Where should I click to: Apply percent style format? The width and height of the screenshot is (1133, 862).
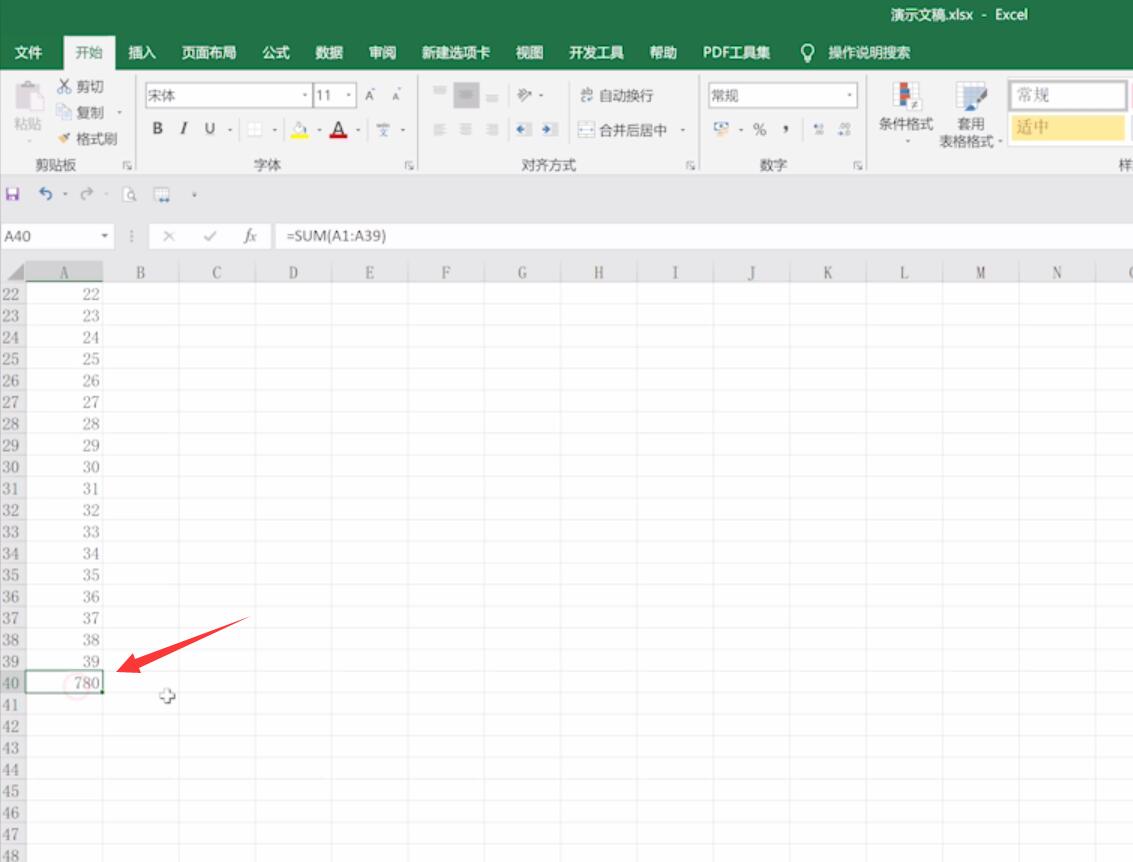coord(759,129)
